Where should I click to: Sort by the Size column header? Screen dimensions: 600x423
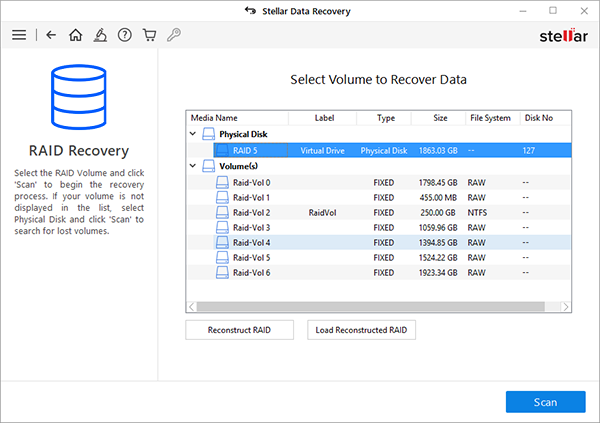click(440, 118)
